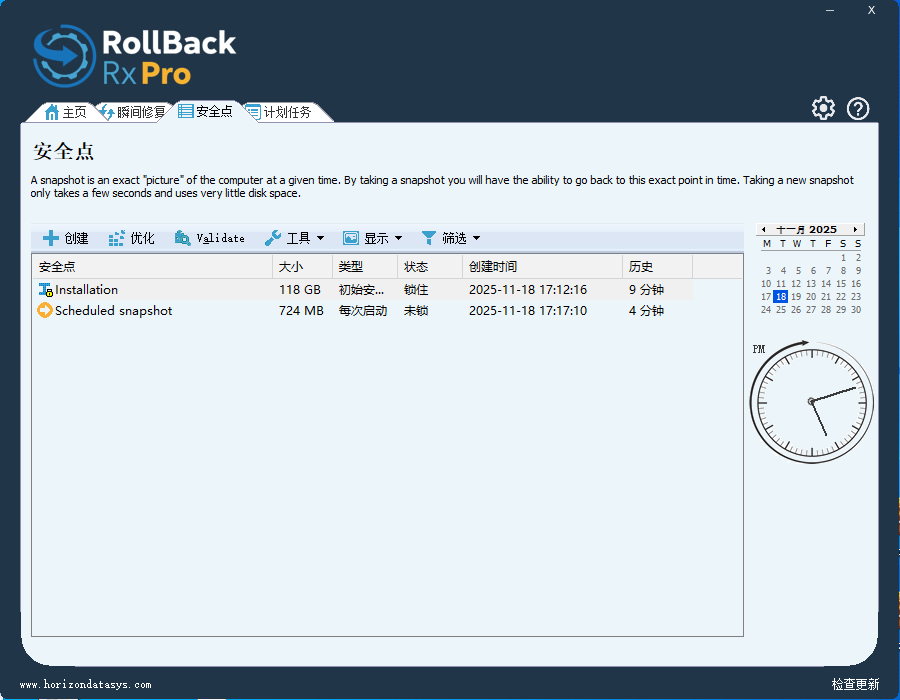Viewport: 900px width, 700px height.
Task: Select day 25 in the calendar
Action: 781,309
